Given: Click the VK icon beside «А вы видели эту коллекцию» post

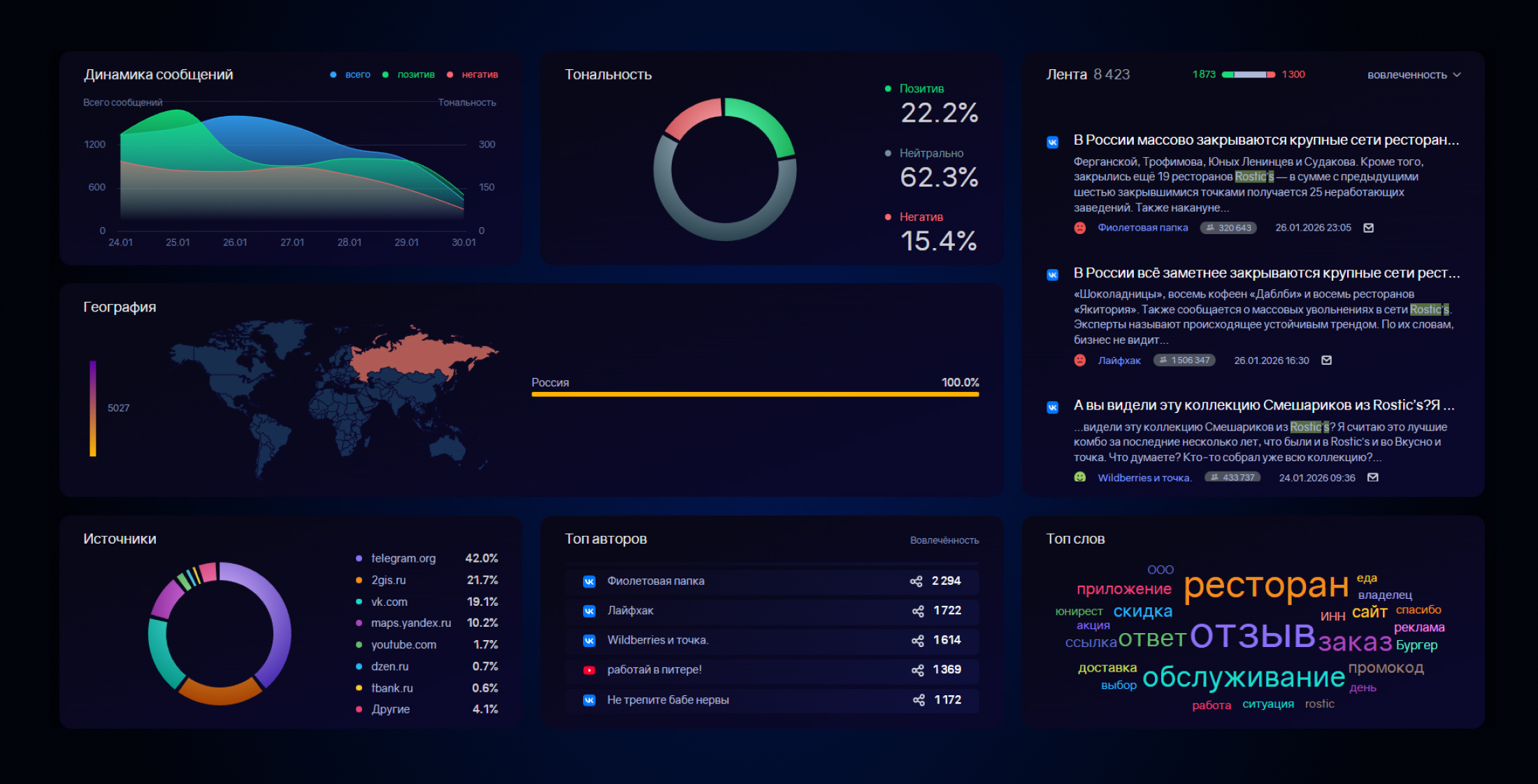Looking at the screenshot, I should (x=1052, y=407).
